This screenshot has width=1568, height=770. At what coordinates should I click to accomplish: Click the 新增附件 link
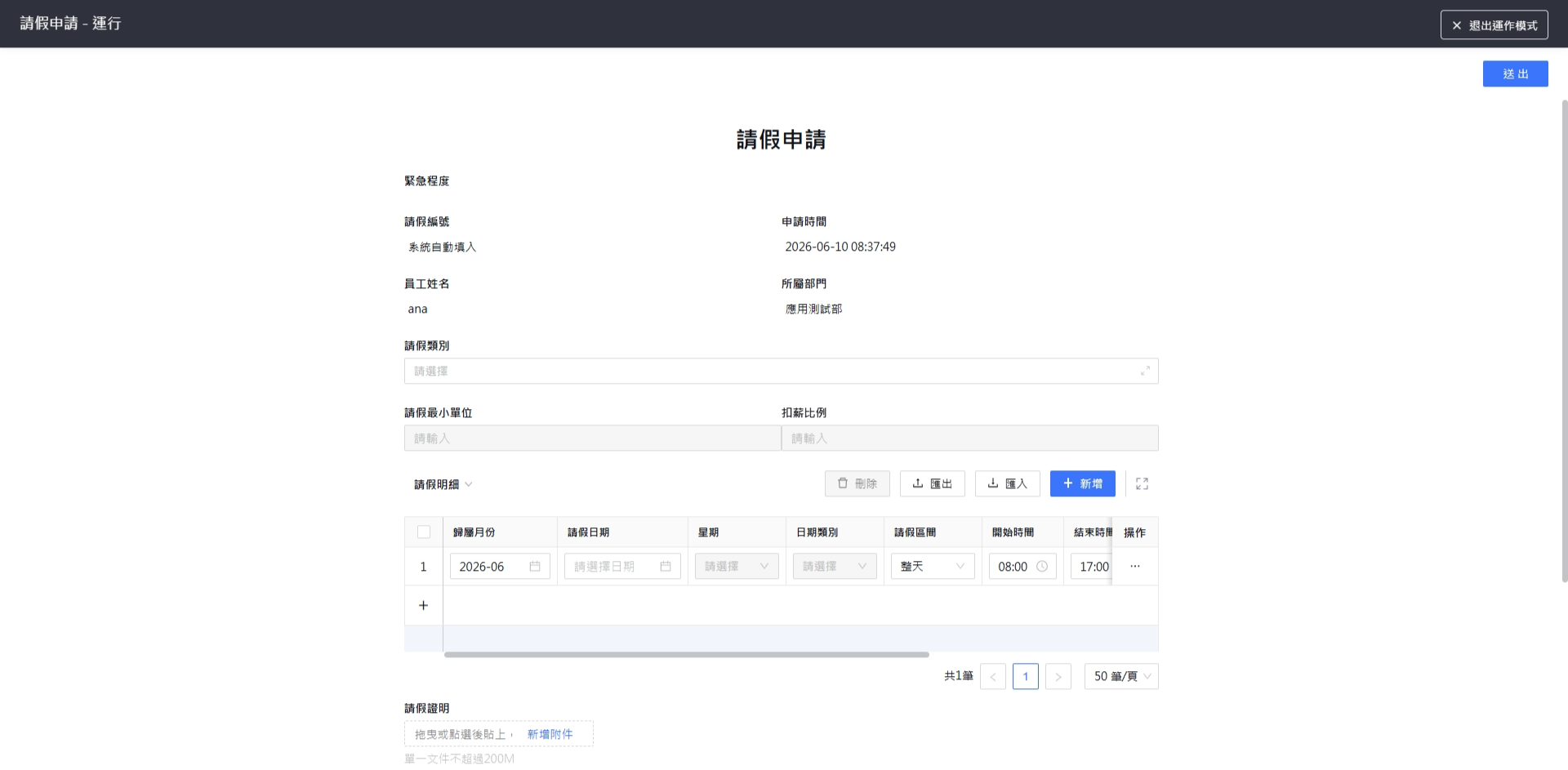click(550, 734)
